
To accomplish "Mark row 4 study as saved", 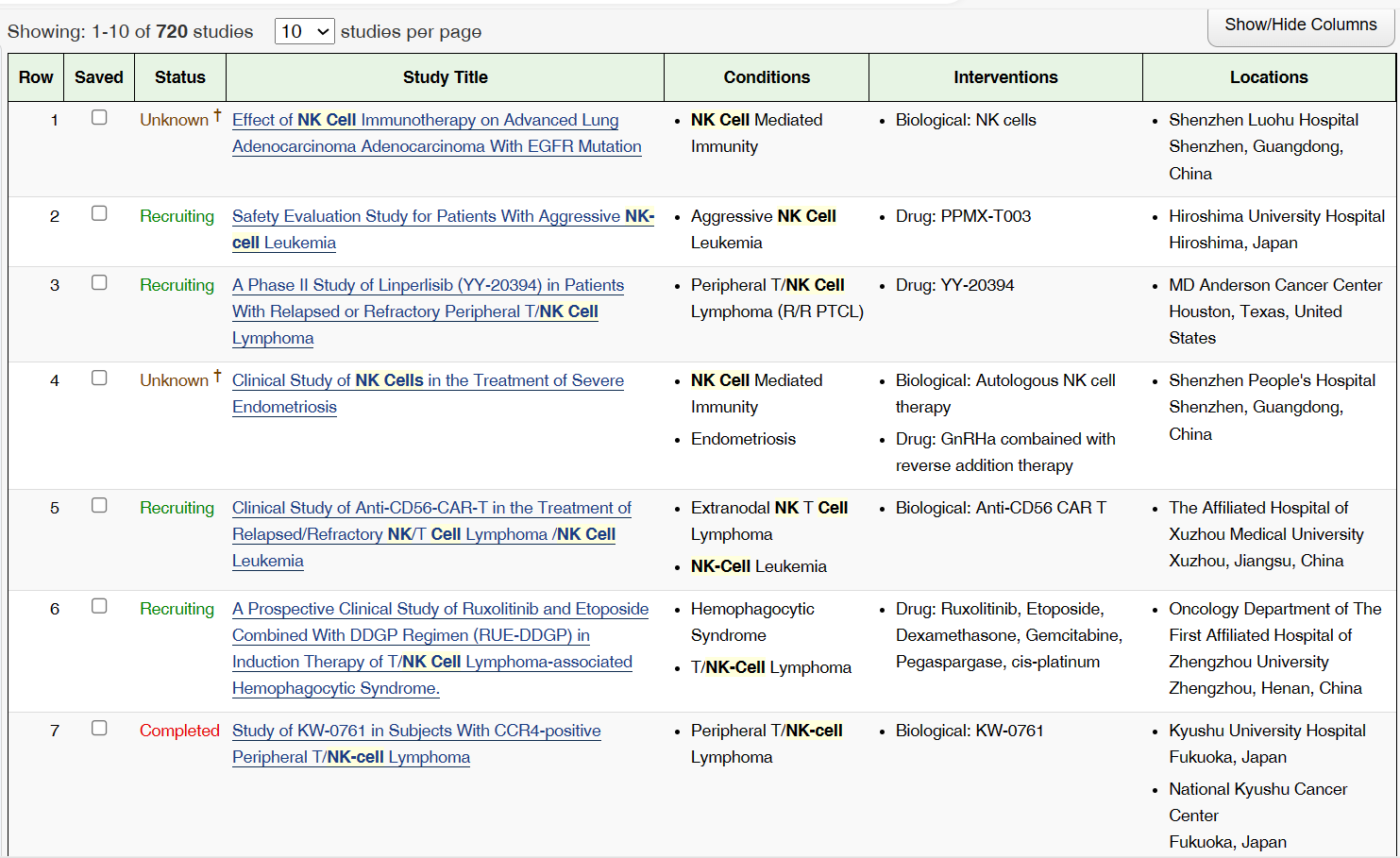I will coord(99,379).
